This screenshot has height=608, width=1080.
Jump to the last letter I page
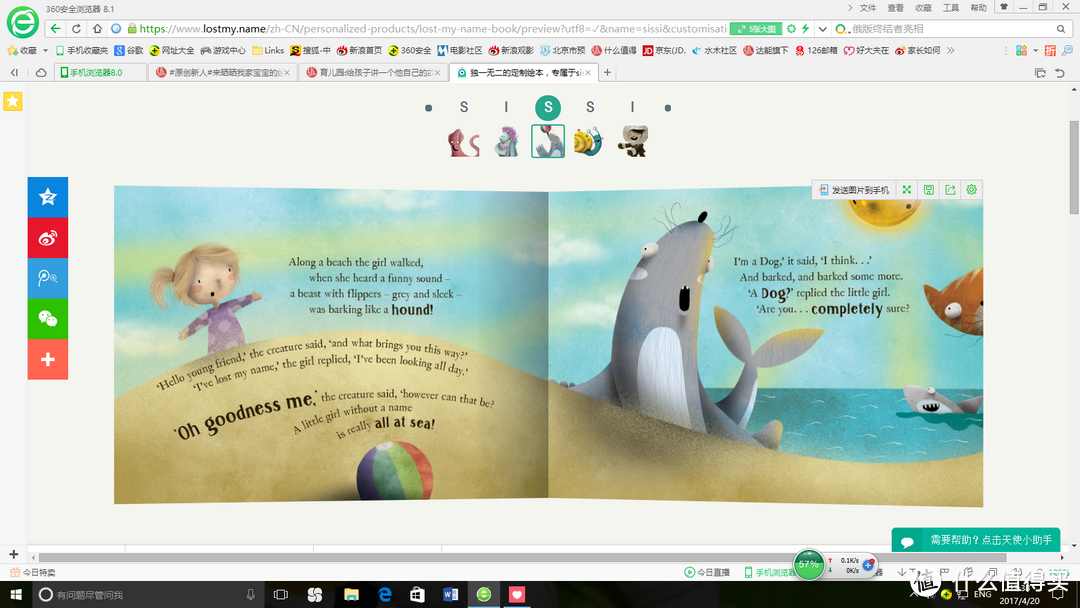(632, 107)
